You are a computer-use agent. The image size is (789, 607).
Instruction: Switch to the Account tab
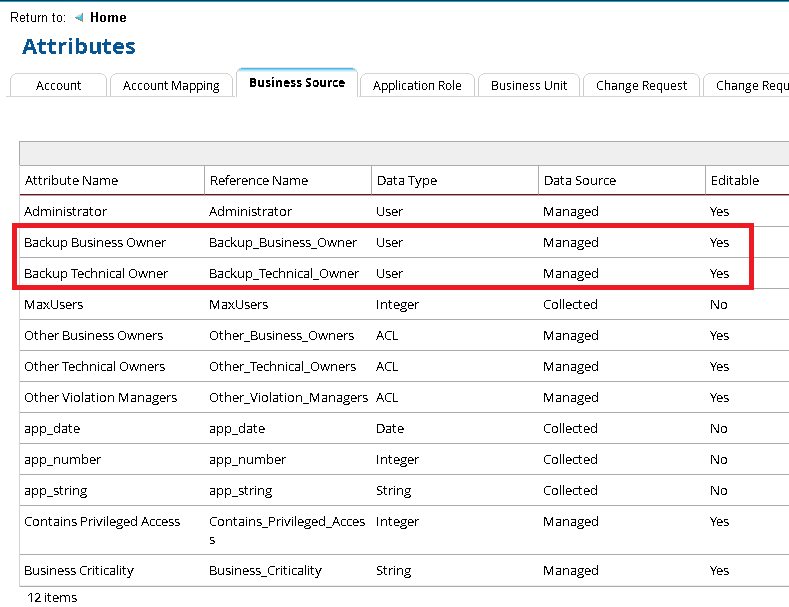(58, 86)
